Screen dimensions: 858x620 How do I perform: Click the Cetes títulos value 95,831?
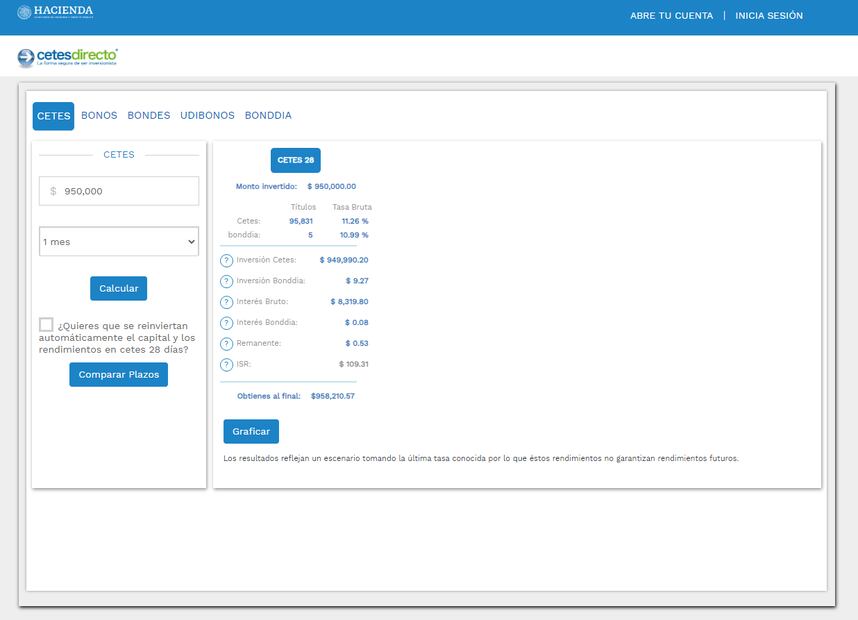pos(301,221)
